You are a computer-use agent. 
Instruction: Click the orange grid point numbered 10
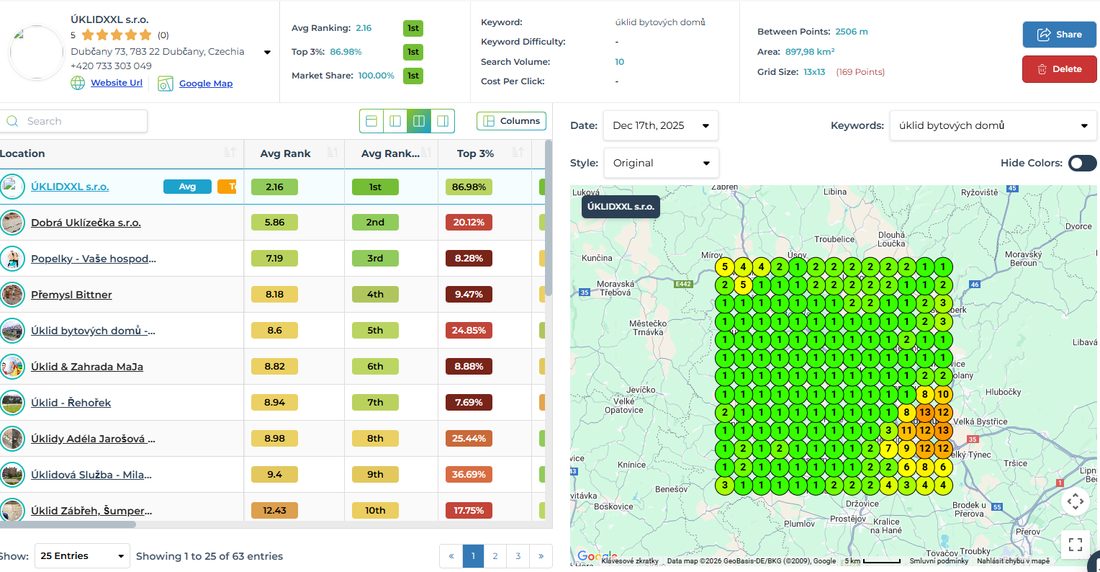(x=943, y=394)
